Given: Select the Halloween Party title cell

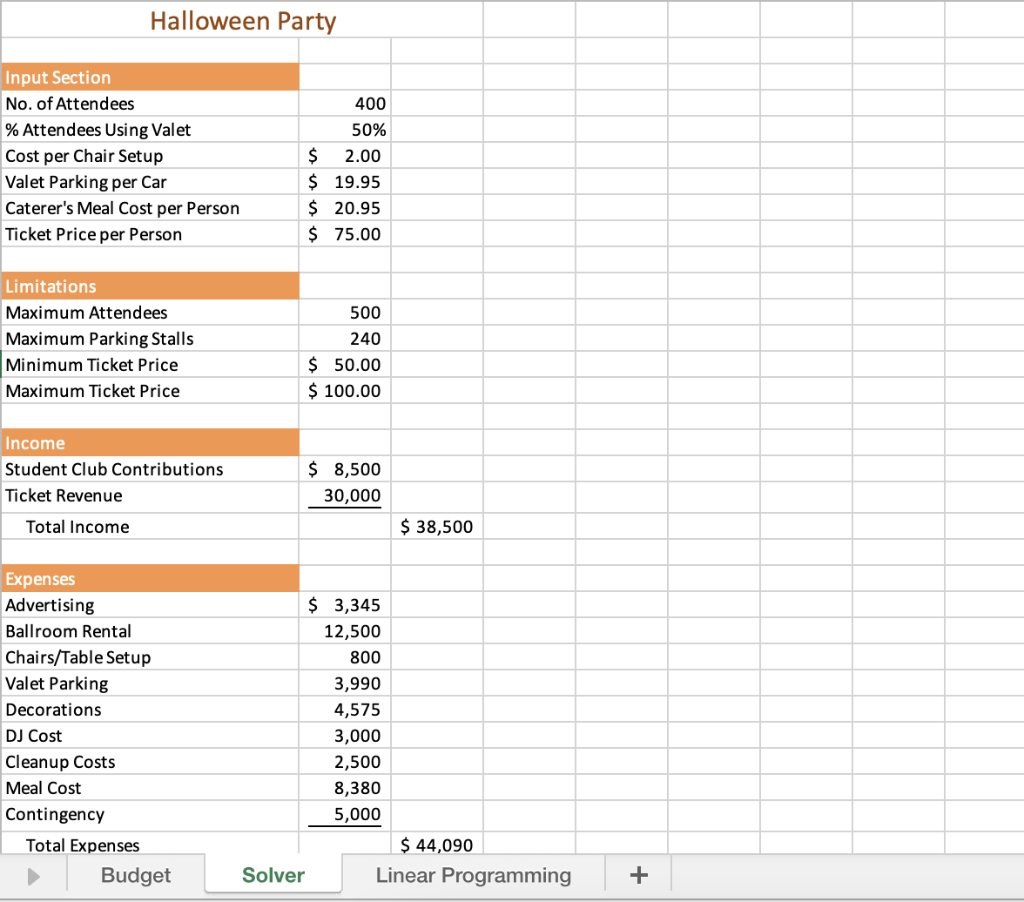Looking at the screenshot, I should tap(243, 20).
